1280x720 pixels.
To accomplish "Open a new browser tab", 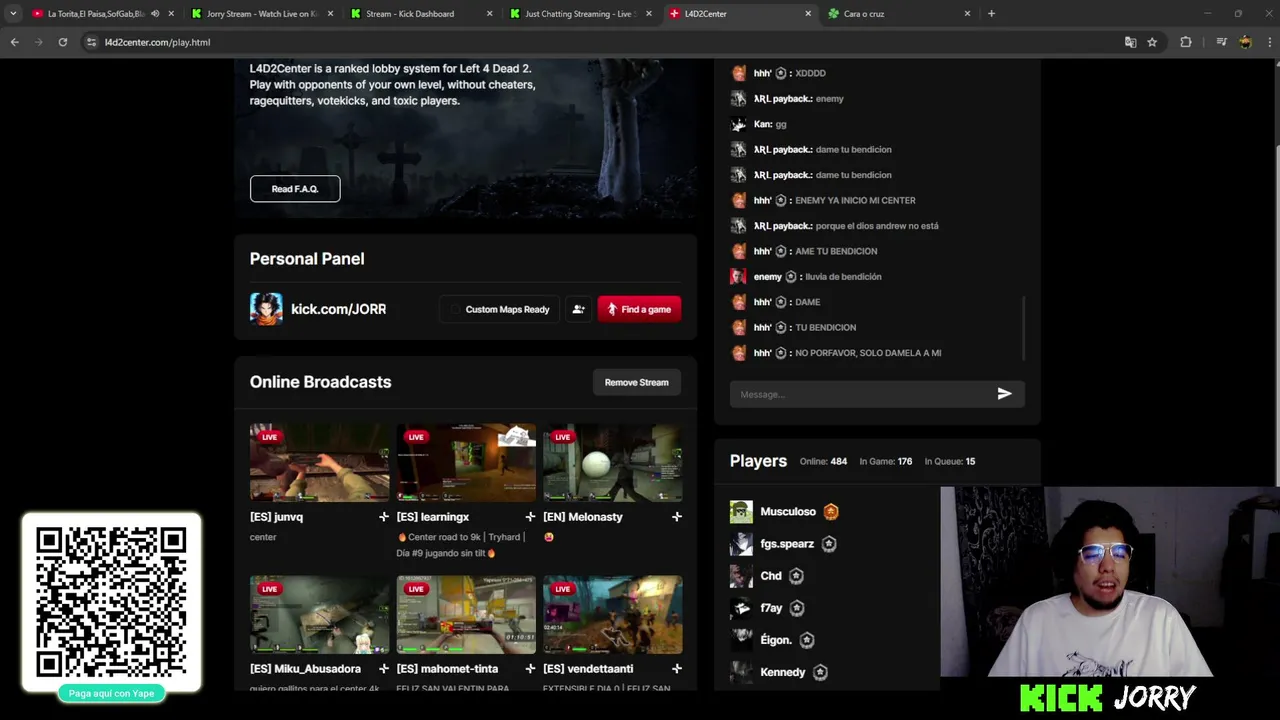I will coord(991,14).
